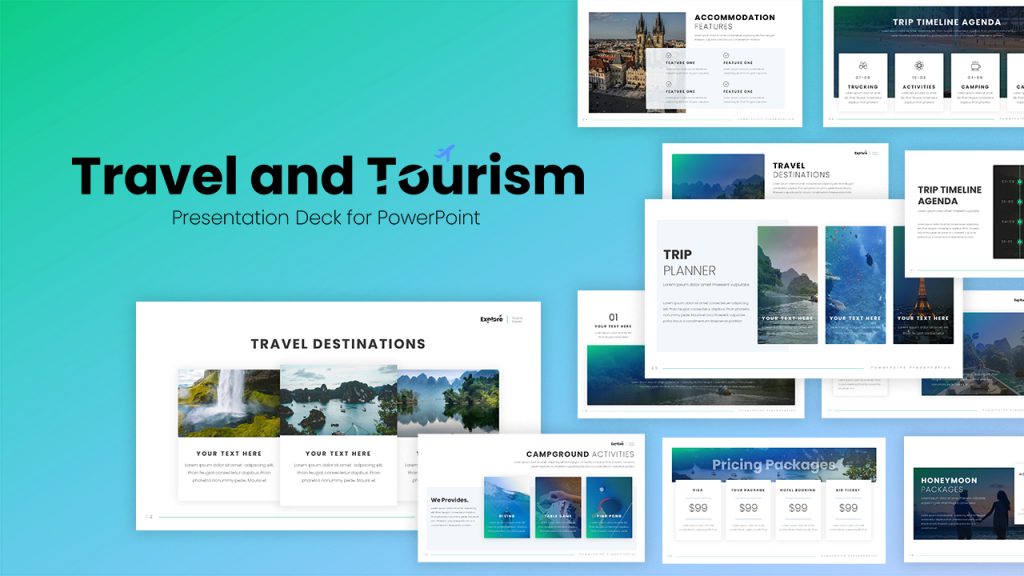The height and width of the screenshot is (576, 1024).
Task: Click the small 'TRAVEL DESTINATIONS' slide title
Action: click(x=801, y=170)
